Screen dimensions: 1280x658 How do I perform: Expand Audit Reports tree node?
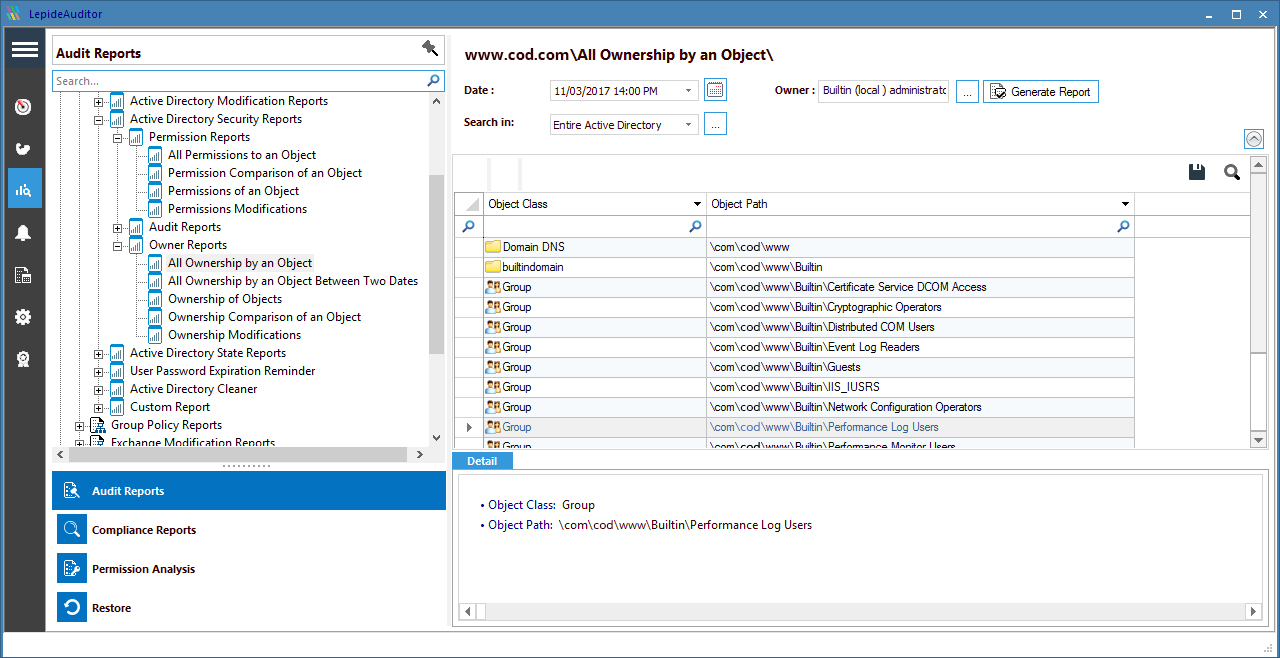(117, 227)
